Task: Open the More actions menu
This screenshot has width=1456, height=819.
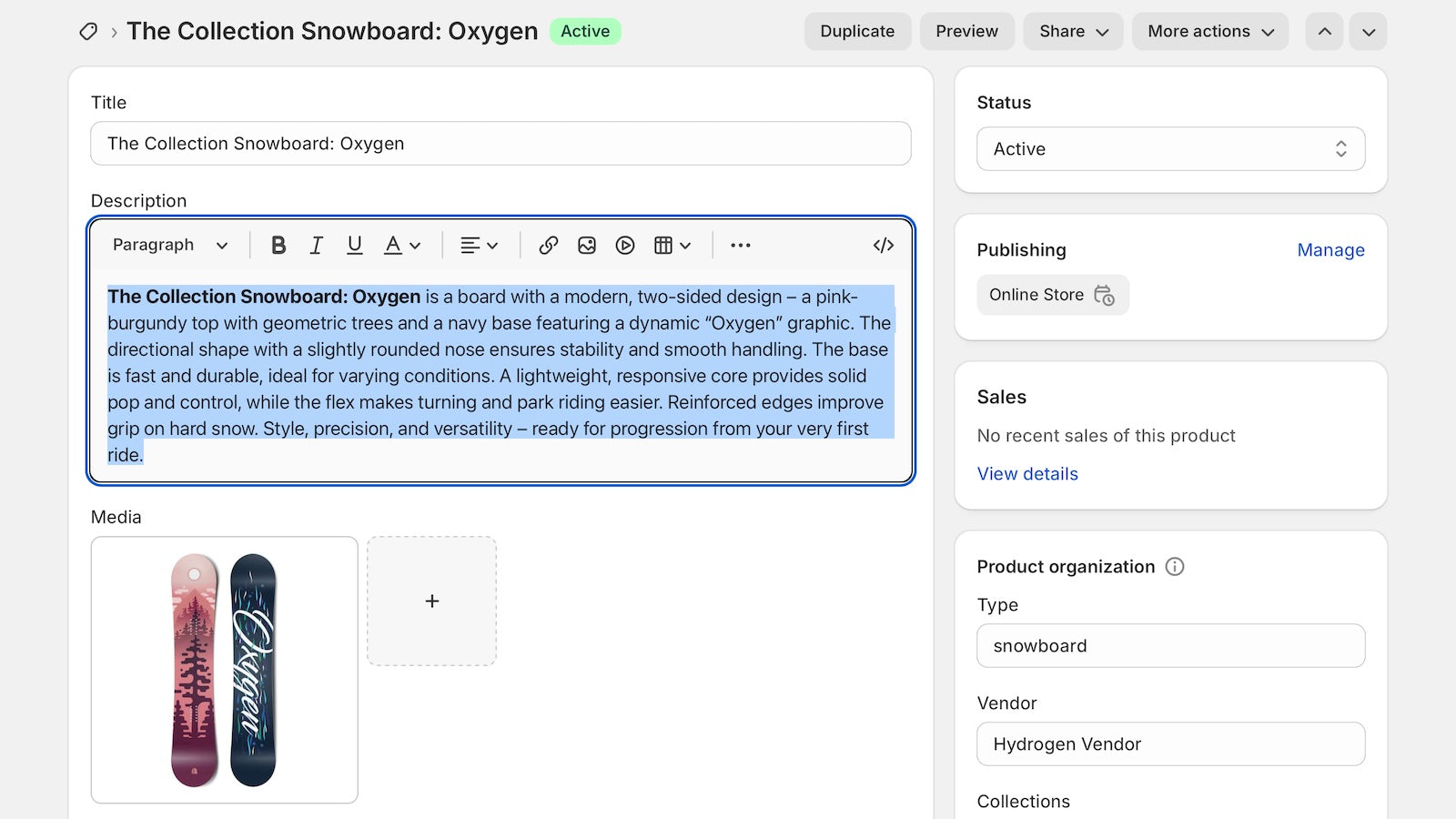Action: (1210, 31)
